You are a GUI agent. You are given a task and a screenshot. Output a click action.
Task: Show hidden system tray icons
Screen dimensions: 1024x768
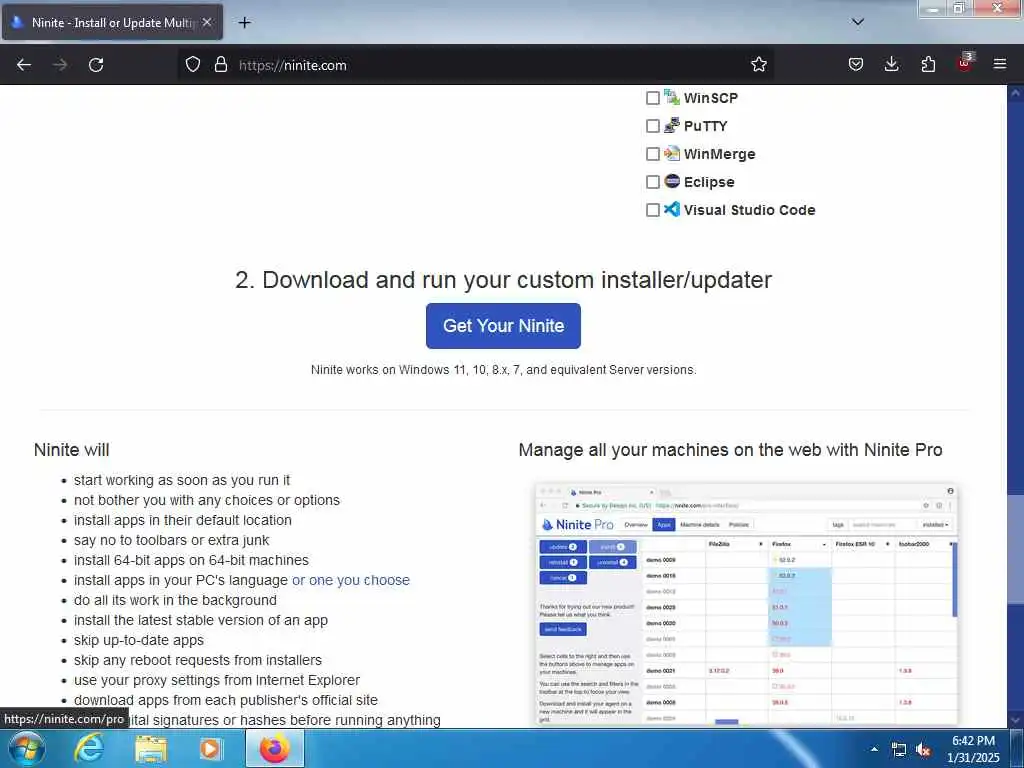coord(874,750)
